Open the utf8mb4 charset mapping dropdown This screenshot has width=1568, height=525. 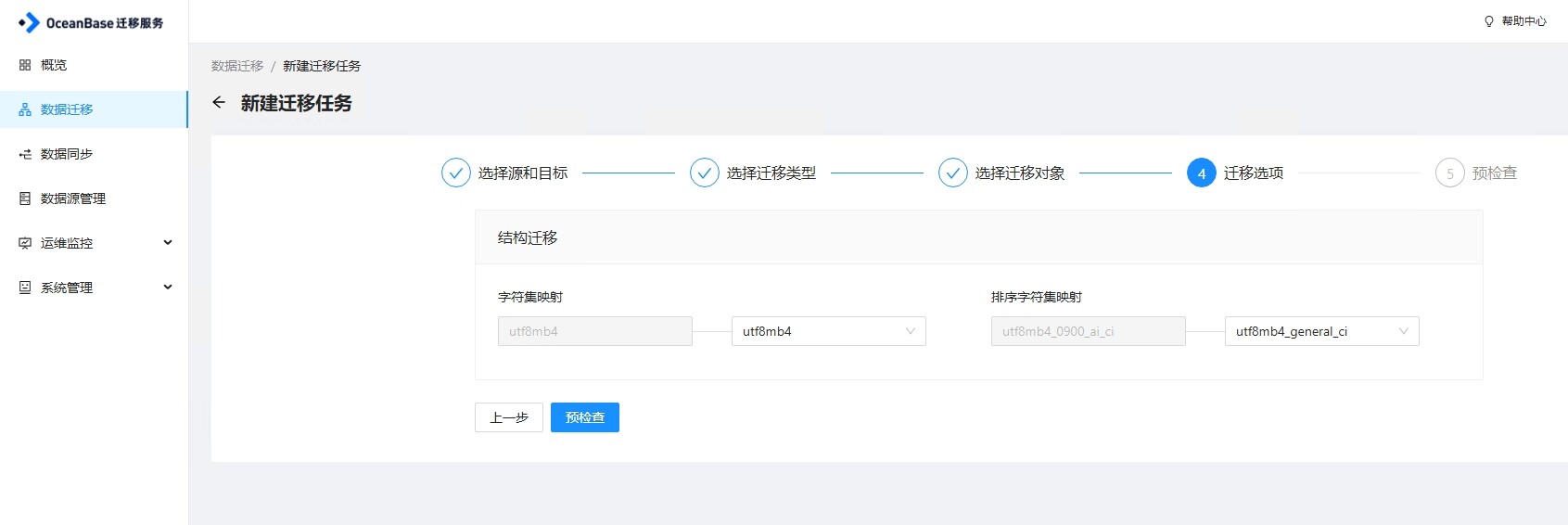828,331
